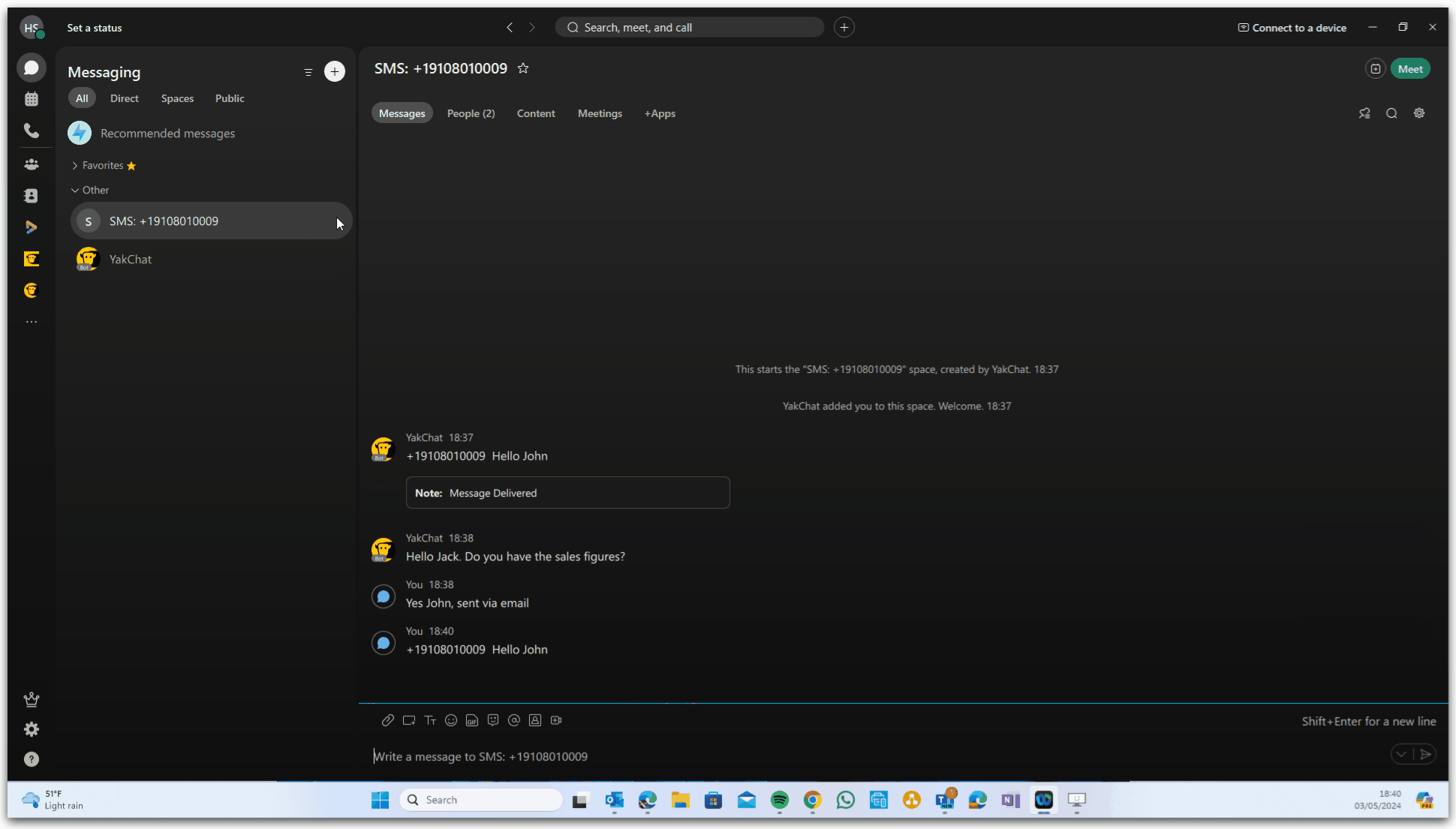Click the HS profile avatar
The height and width of the screenshot is (829, 1456).
pos(31,28)
